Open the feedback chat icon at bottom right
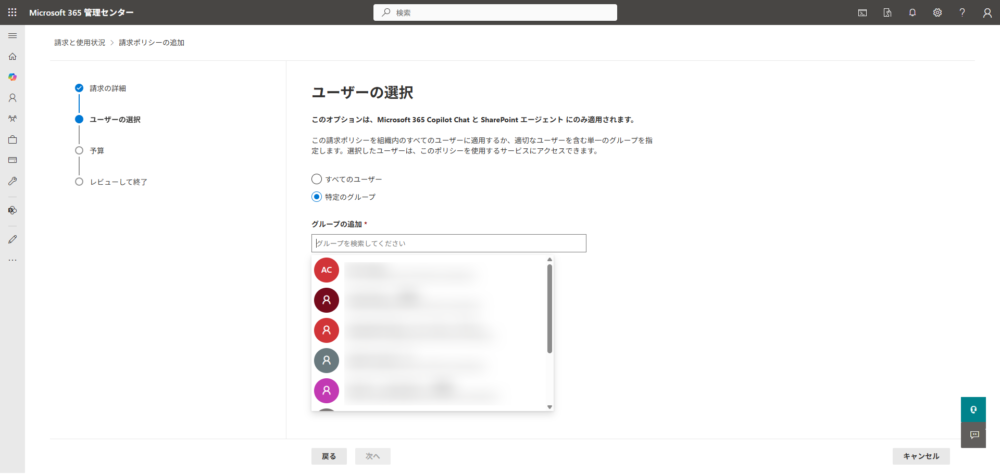The image size is (1000, 474). pyautogui.click(x=973, y=435)
